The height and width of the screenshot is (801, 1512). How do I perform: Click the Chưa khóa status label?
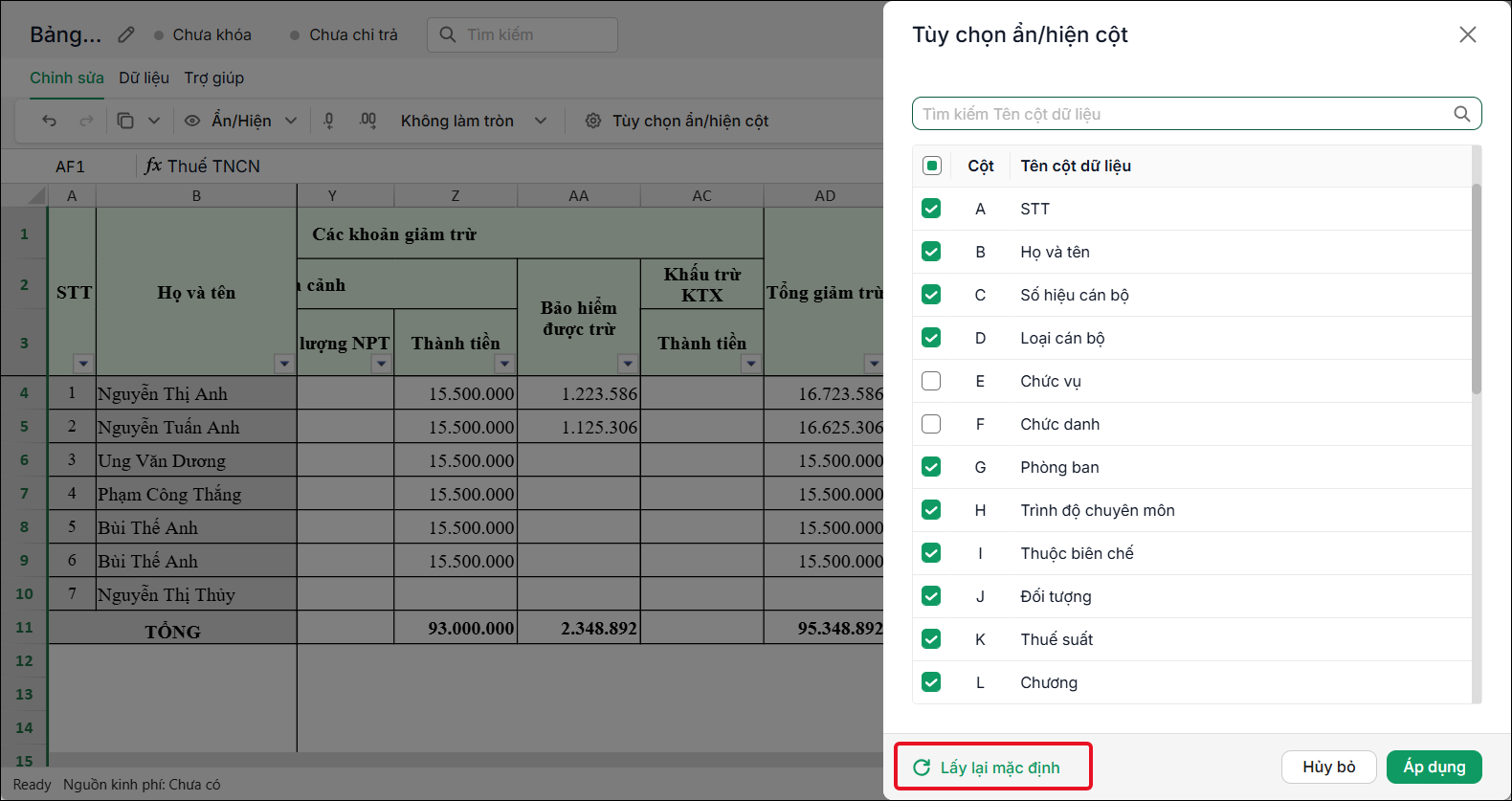pyautogui.click(x=212, y=34)
